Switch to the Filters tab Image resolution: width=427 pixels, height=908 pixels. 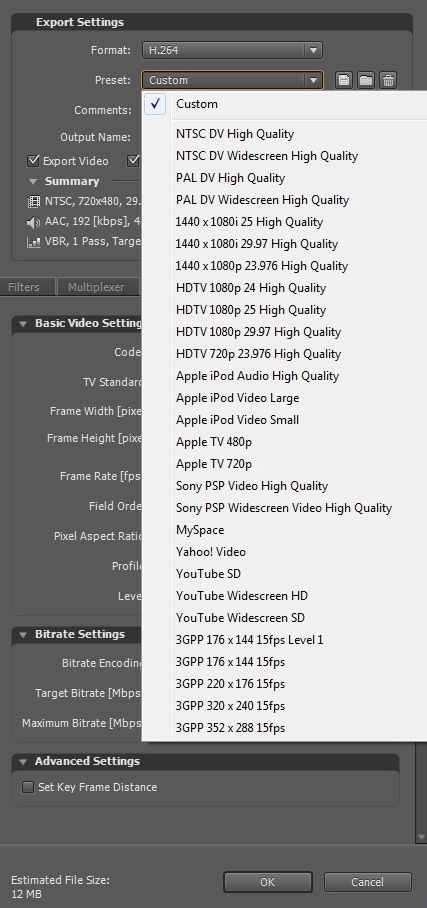click(24, 287)
